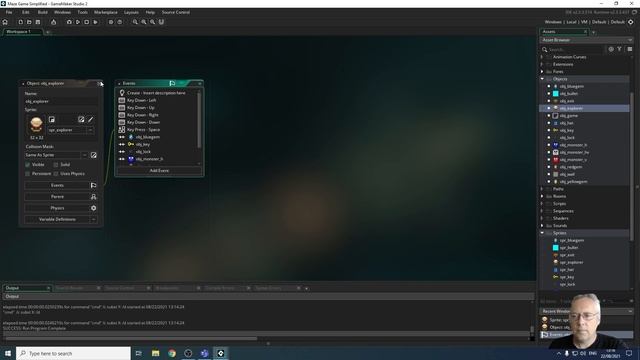Open the Marketplace menu
Screen dimensions: 640x360
(106, 12)
